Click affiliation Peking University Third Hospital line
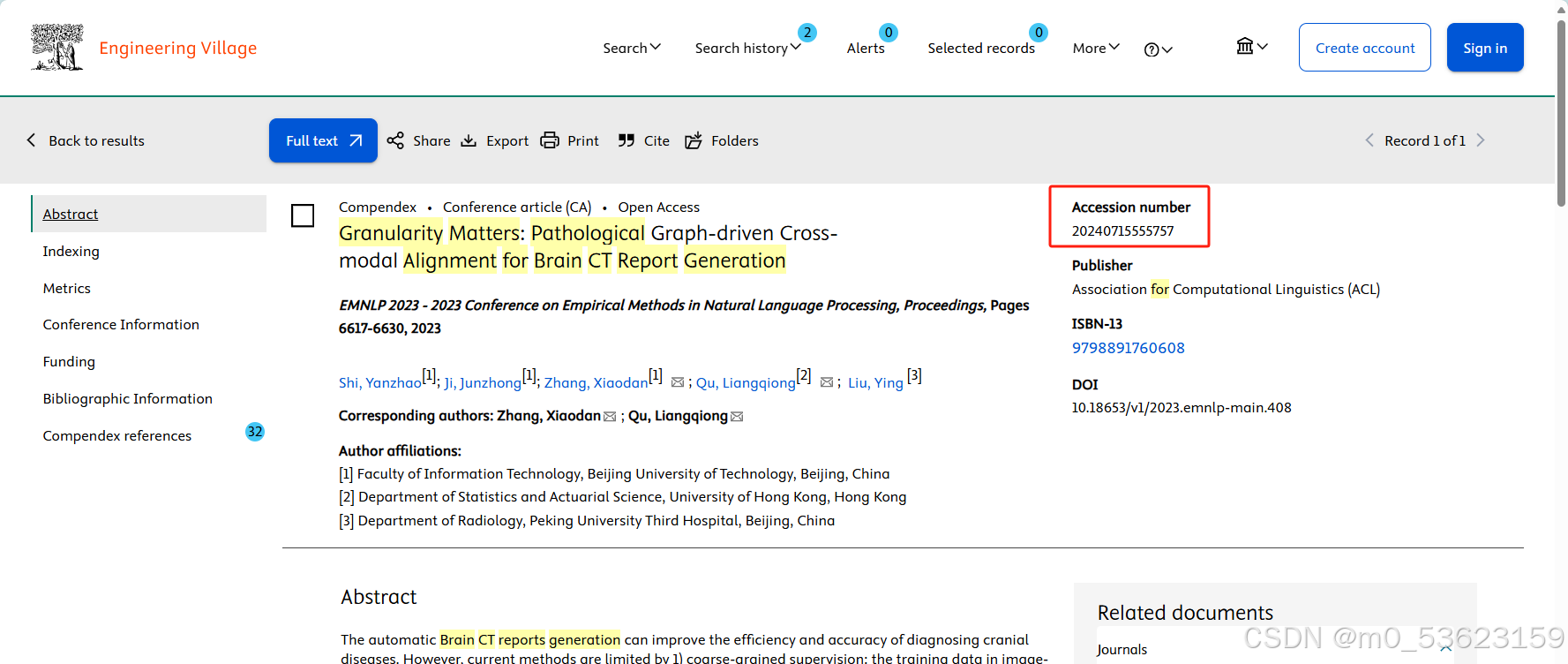Image resolution: width=1568 pixels, height=664 pixels. (587, 520)
